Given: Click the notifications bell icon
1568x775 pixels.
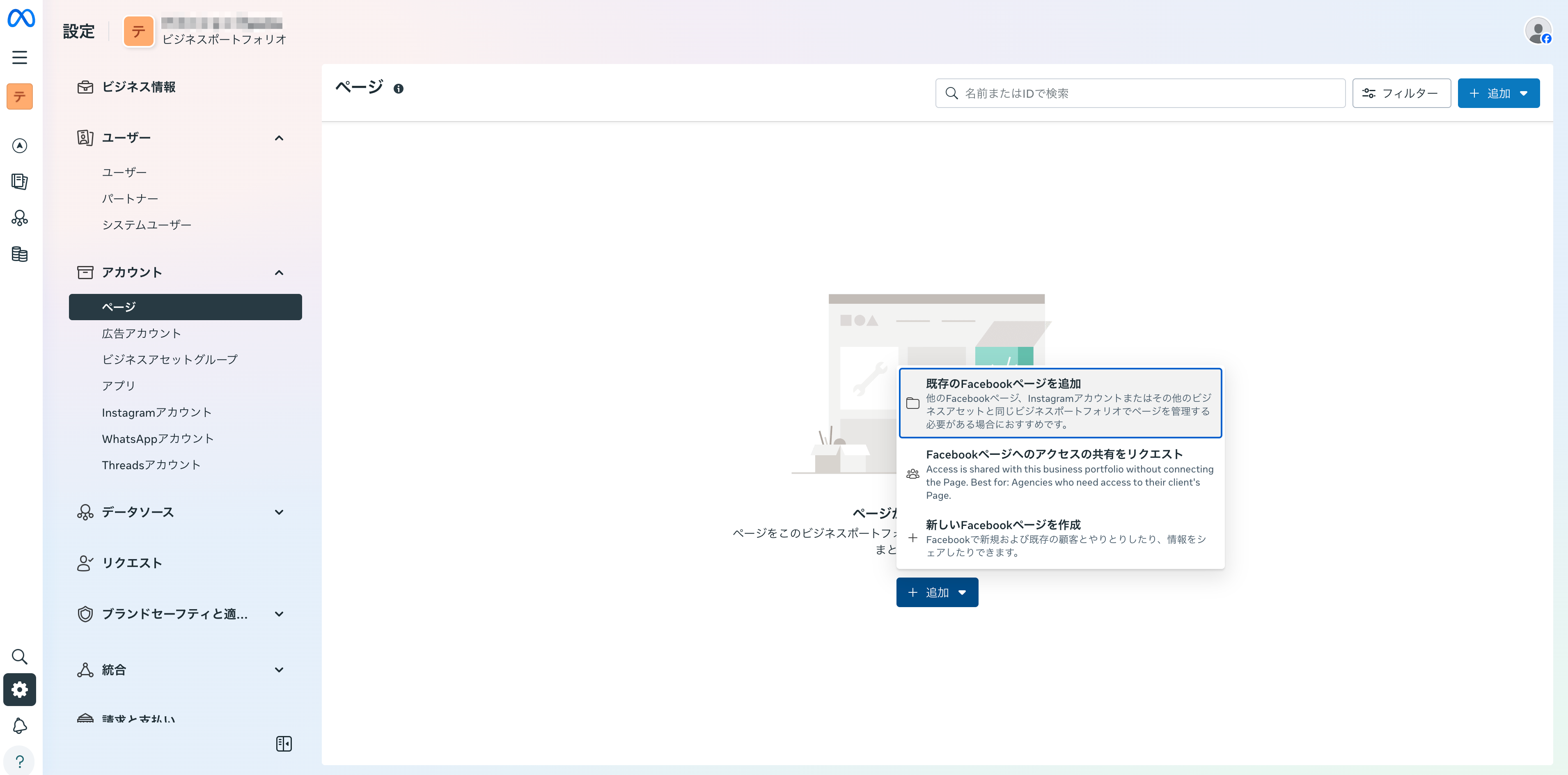Looking at the screenshot, I should tap(19, 725).
